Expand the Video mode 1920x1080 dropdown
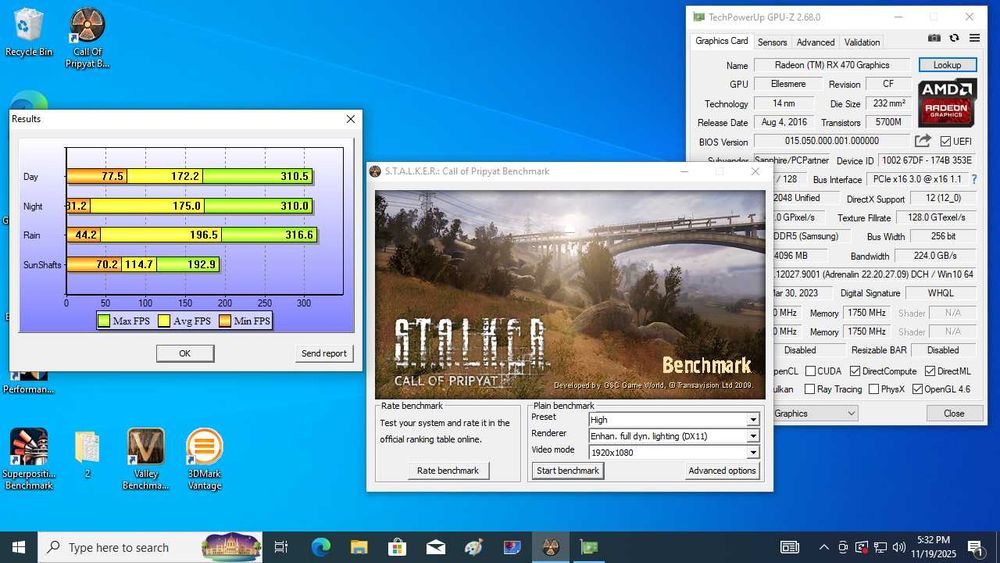Image resolution: width=1000 pixels, height=563 pixels. point(753,453)
